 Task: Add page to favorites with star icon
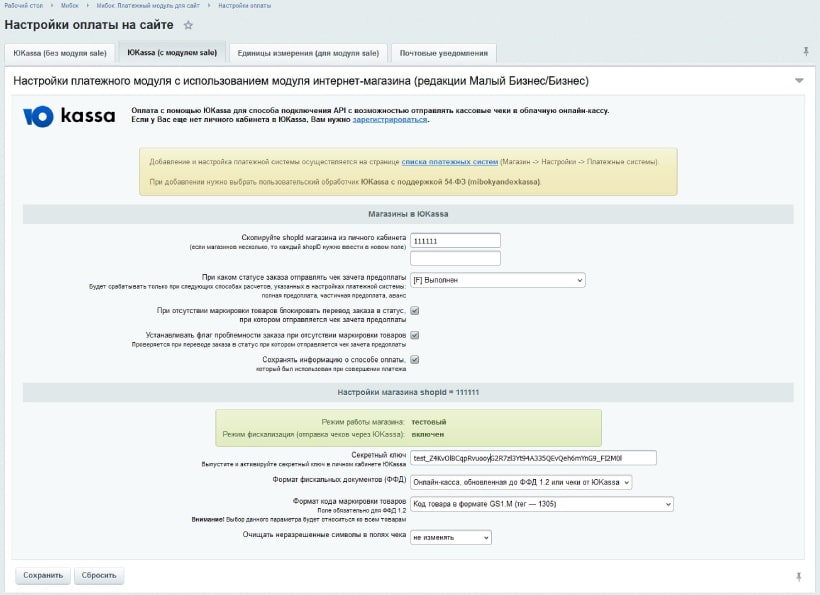point(188,25)
